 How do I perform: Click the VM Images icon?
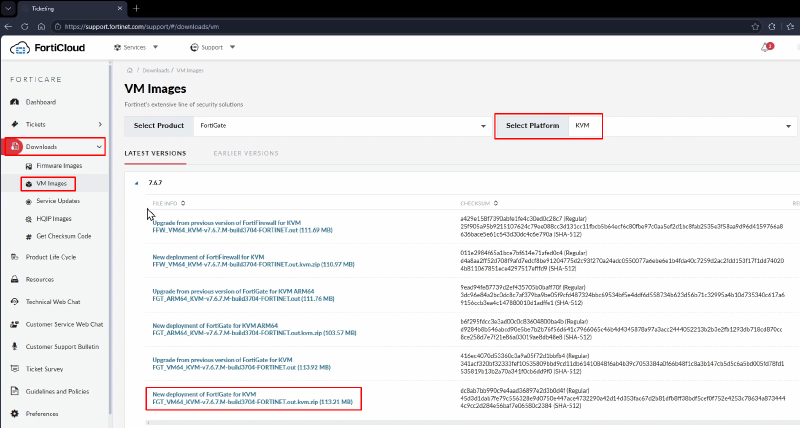click(x=29, y=184)
